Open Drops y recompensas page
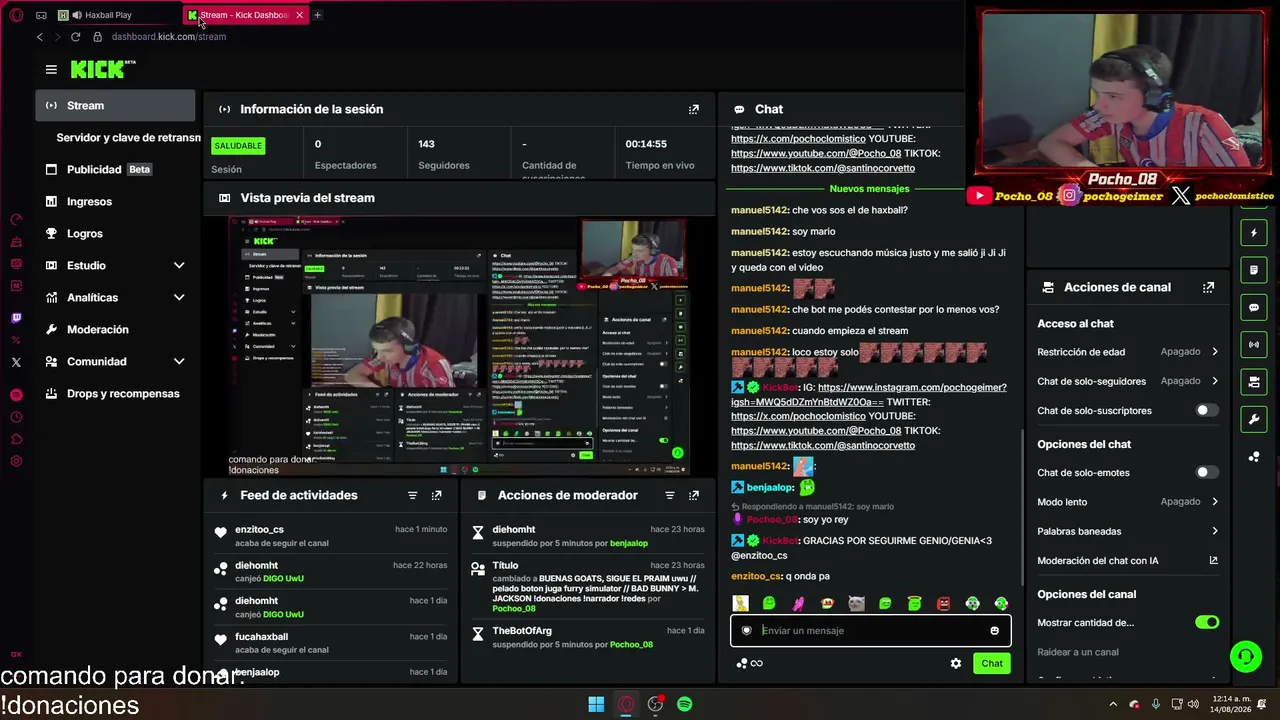The height and width of the screenshot is (720, 1280). tap(115, 393)
